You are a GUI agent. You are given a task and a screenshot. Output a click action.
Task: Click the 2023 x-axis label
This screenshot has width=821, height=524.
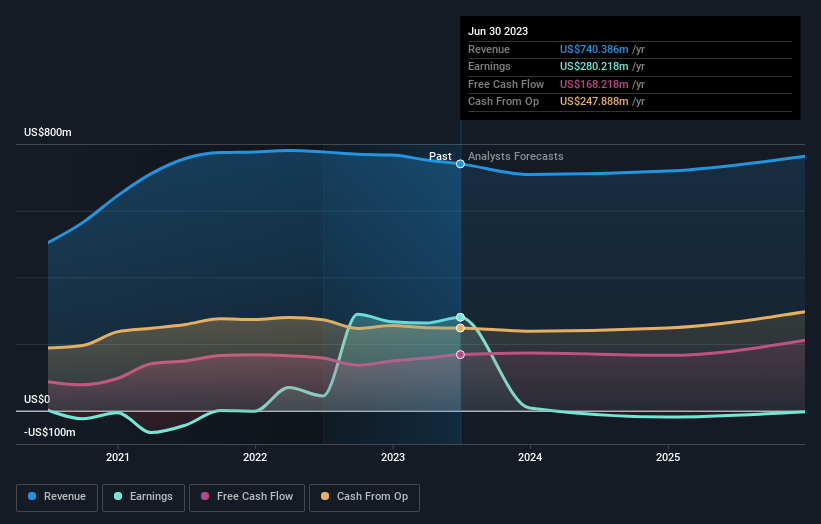(x=393, y=457)
